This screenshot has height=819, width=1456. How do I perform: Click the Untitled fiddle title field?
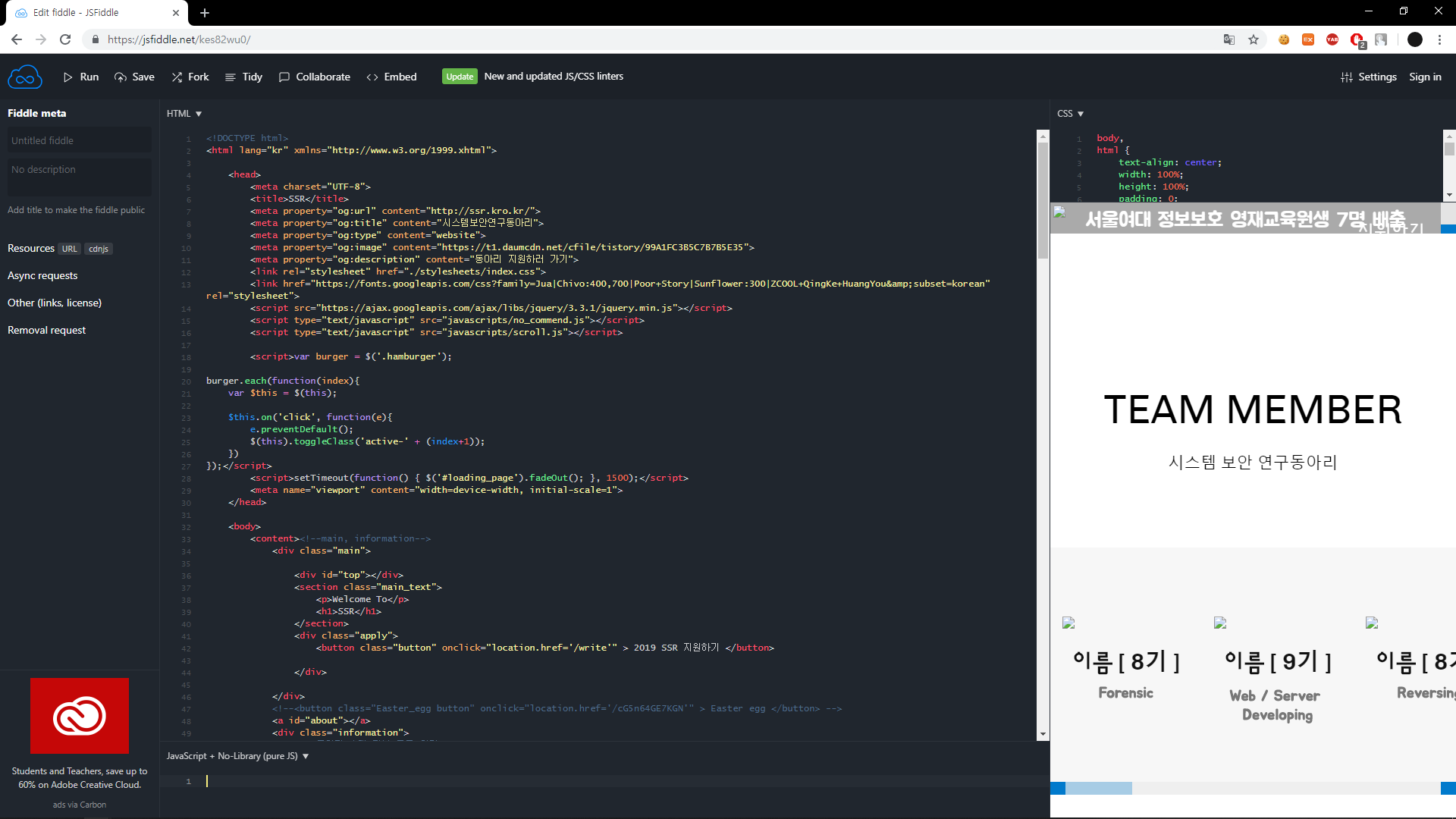[79, 140]
